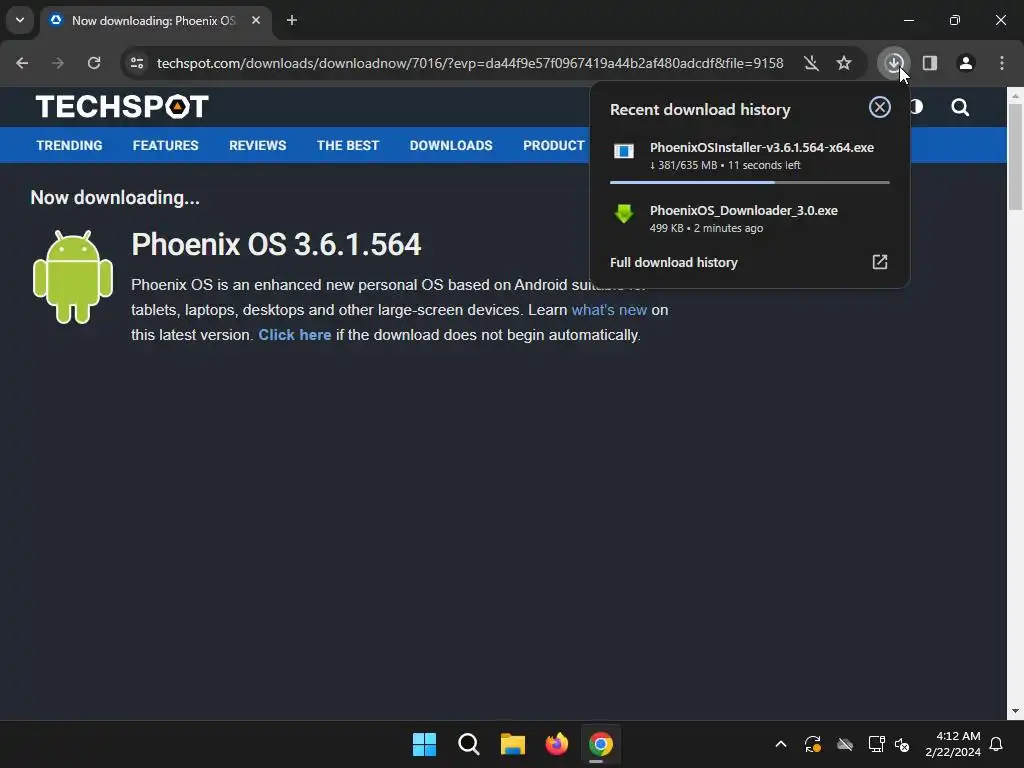This screenshot has height=768, width=1024.
Task: Close the Recent download history popup
Action: [x=880, y=107]
